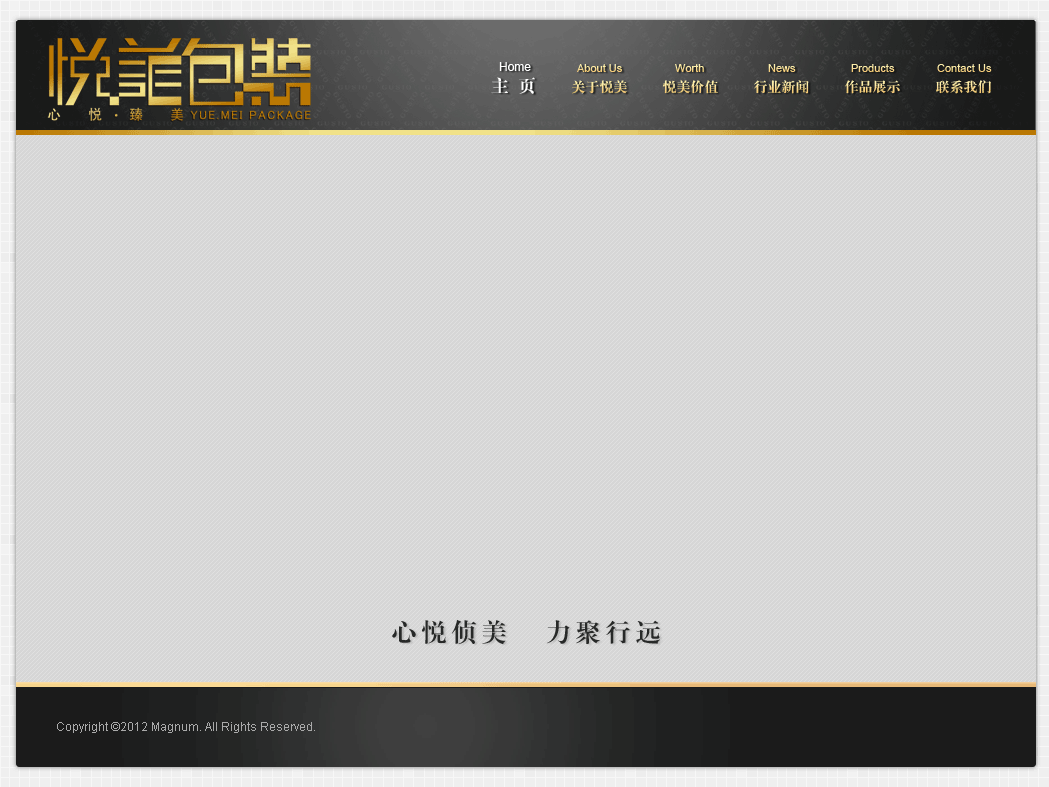Choose the 联系我们 link
This screenshot has width=1049, height=787.
tap(963, 87)
